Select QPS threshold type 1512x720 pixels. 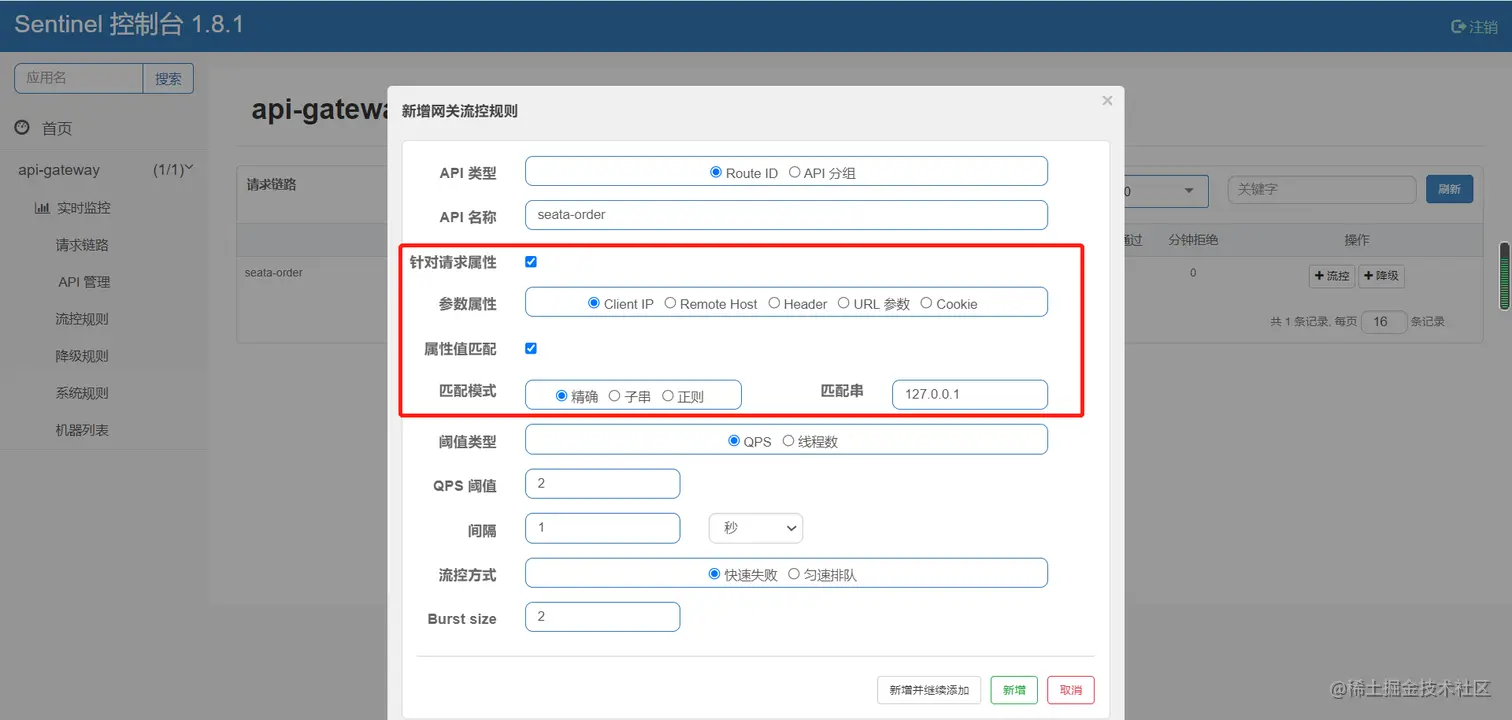pyautogui.click(x=734, y=440)
